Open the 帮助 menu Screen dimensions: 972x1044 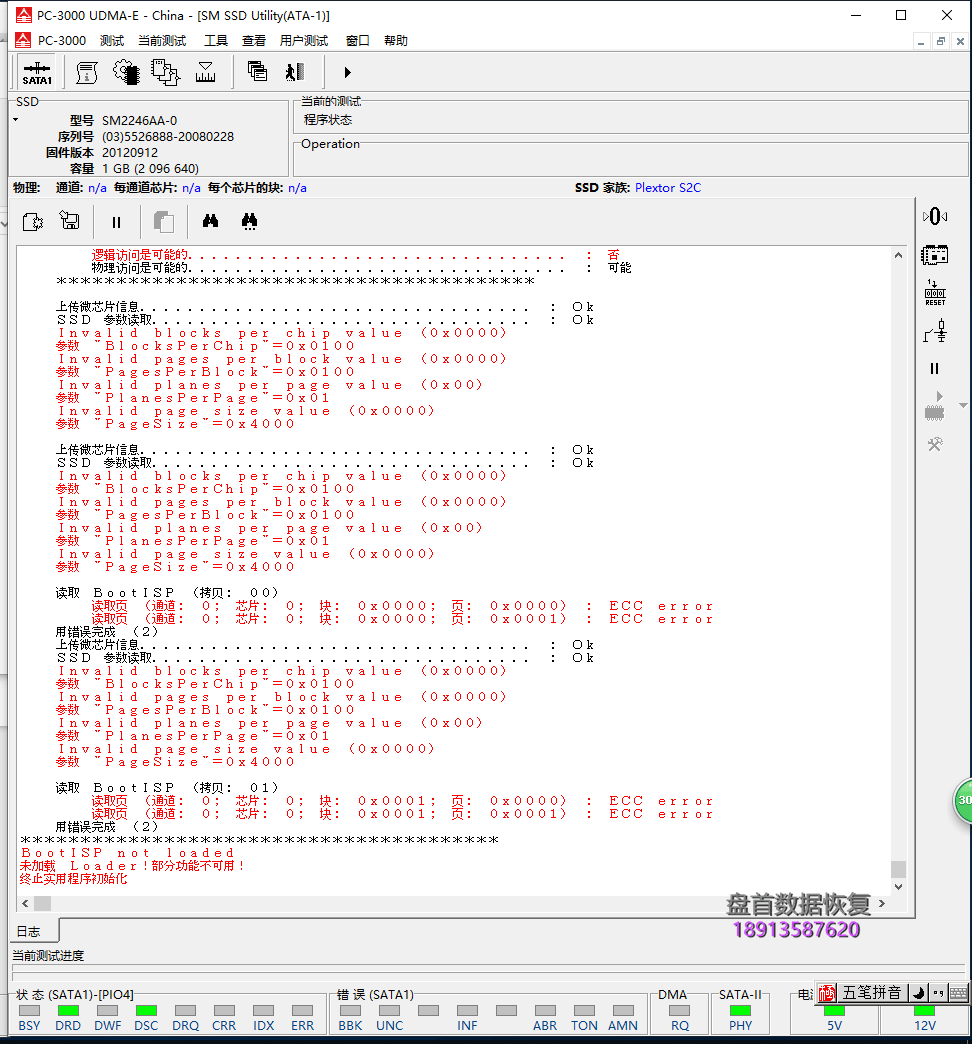point(395,41)
